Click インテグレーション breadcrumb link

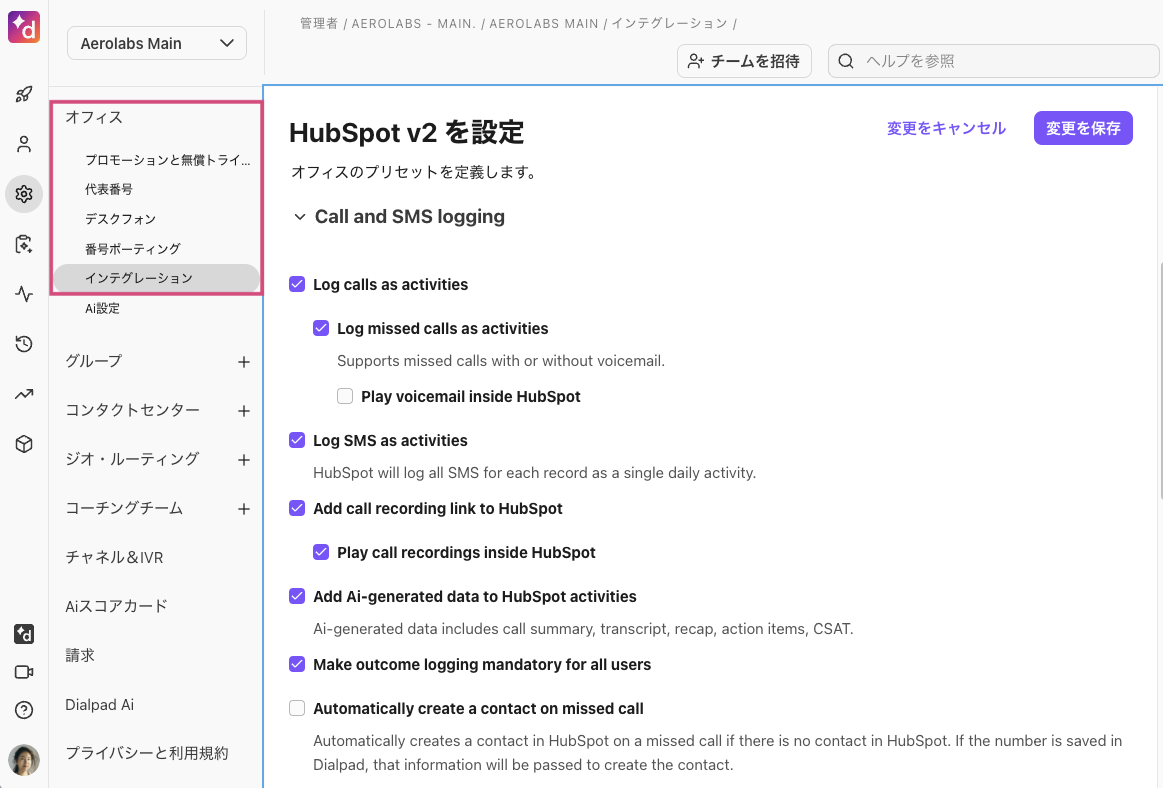coord(670,24)
